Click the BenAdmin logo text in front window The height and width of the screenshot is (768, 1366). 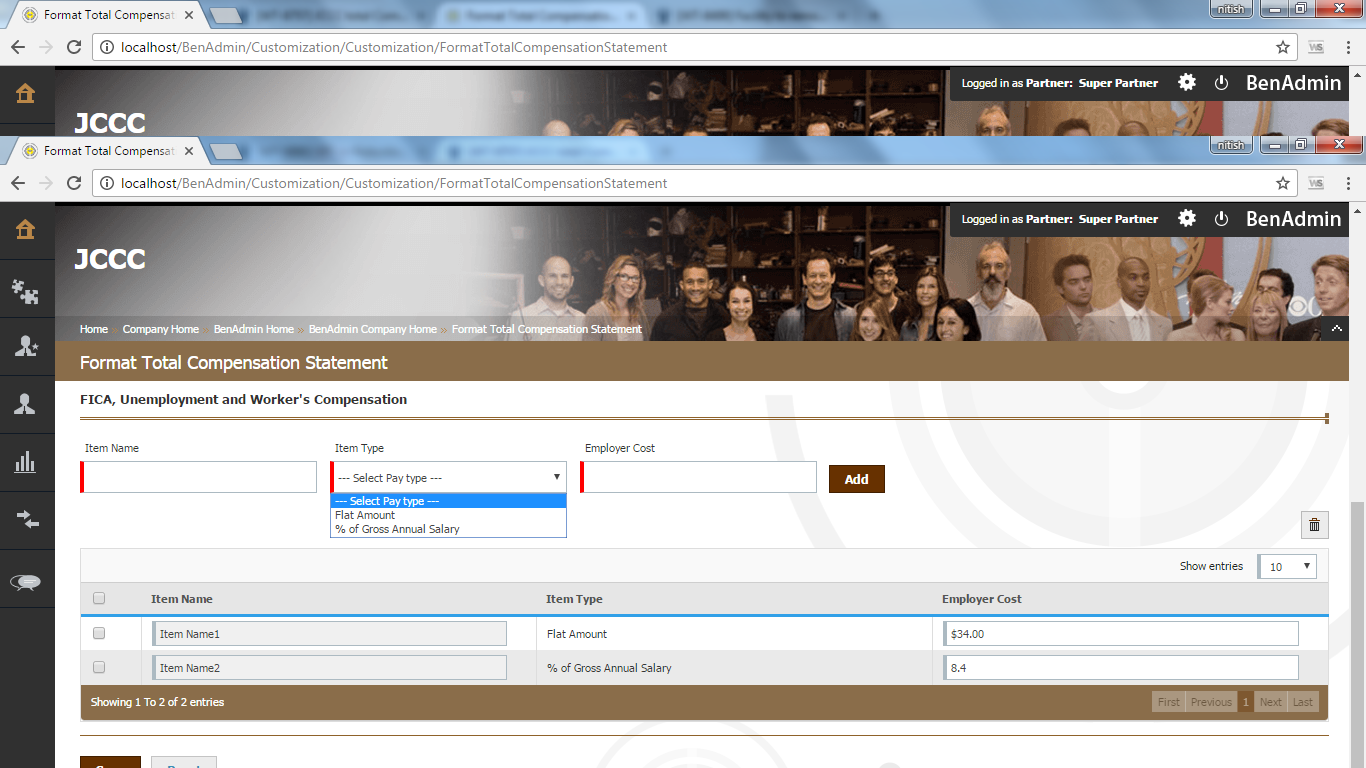coord(1294,219)
